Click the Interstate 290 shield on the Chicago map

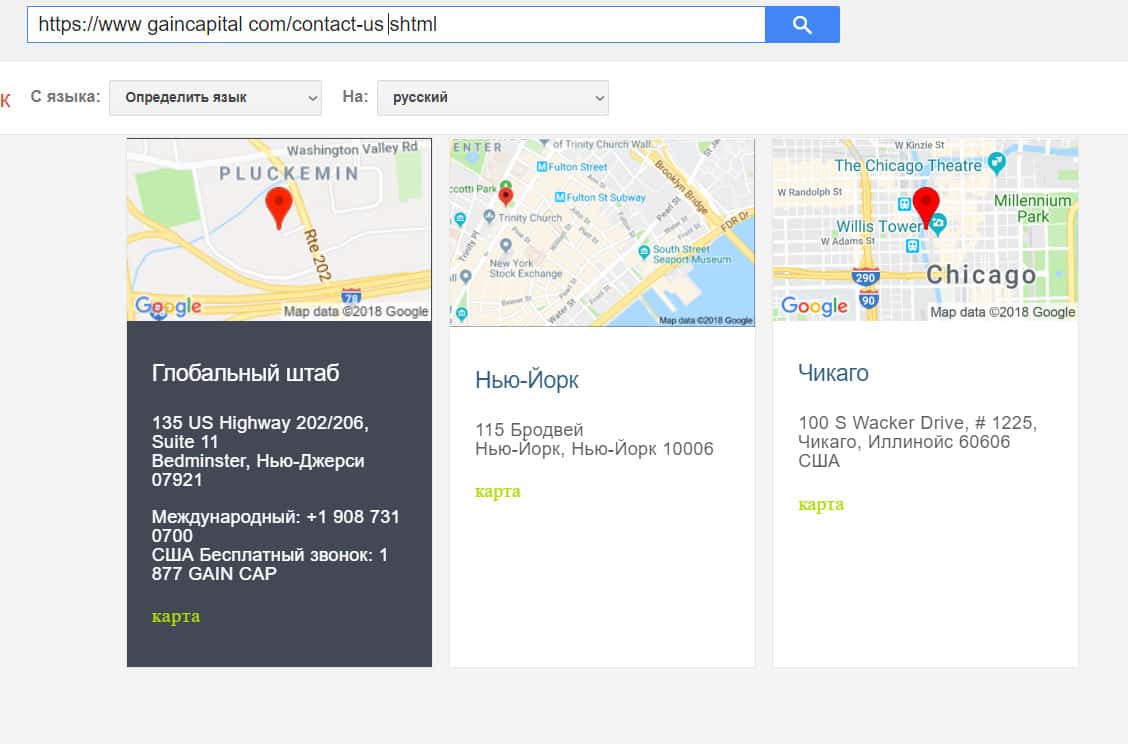865,277
